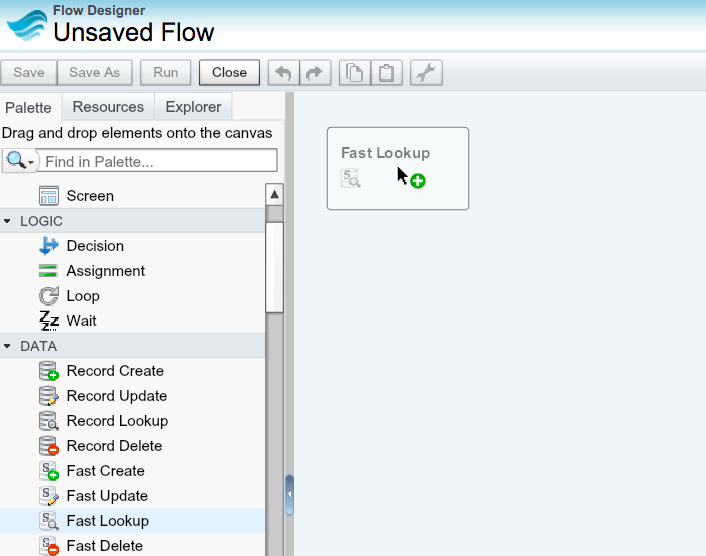The height and width of the screenshot is (556, 706).
Task: Click the Save As button
Action: [94, 73]
